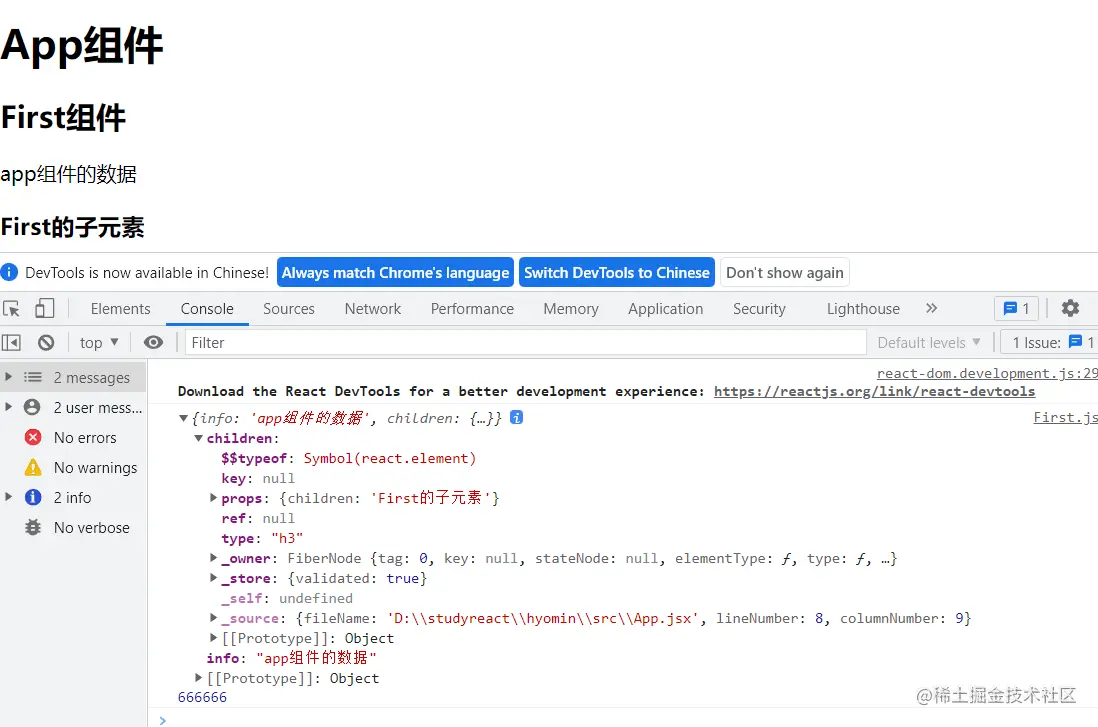1098x727 pixels.
Task: Click the ref: null property line
Action: click(258, 518)
